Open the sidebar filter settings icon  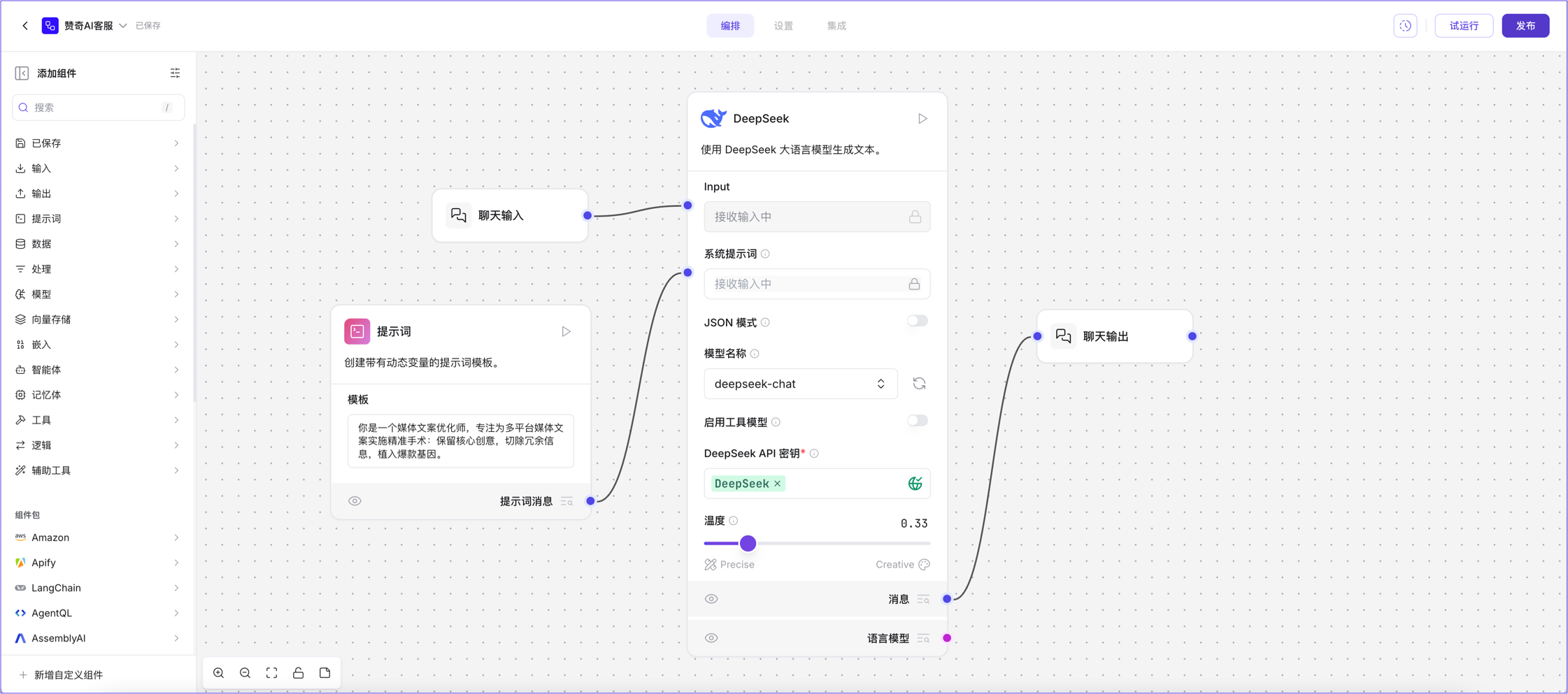(x=175, y=73)
